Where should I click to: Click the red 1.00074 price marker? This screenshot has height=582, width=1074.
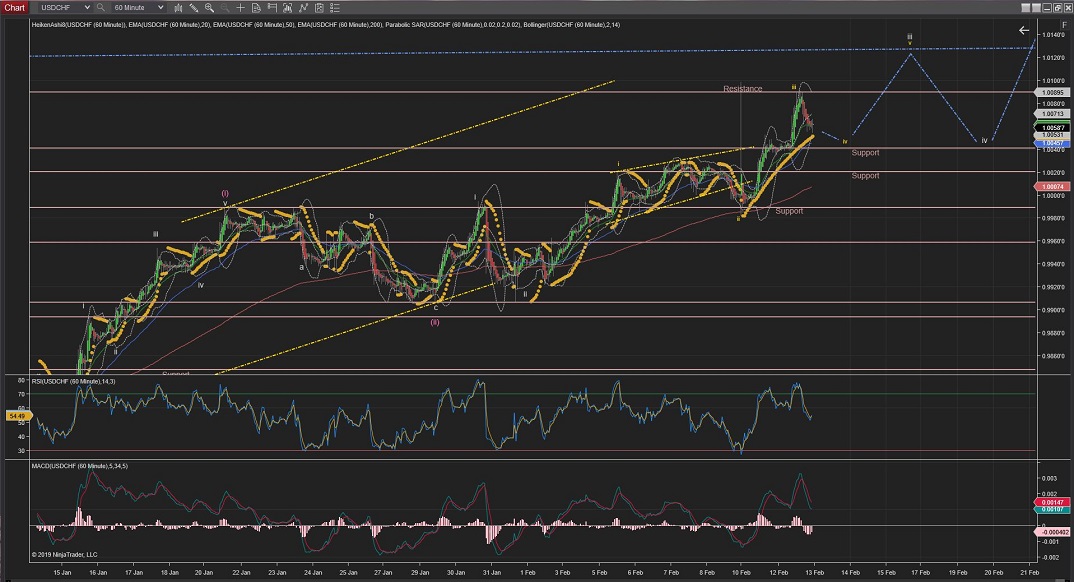click(x=1053, y=186)
